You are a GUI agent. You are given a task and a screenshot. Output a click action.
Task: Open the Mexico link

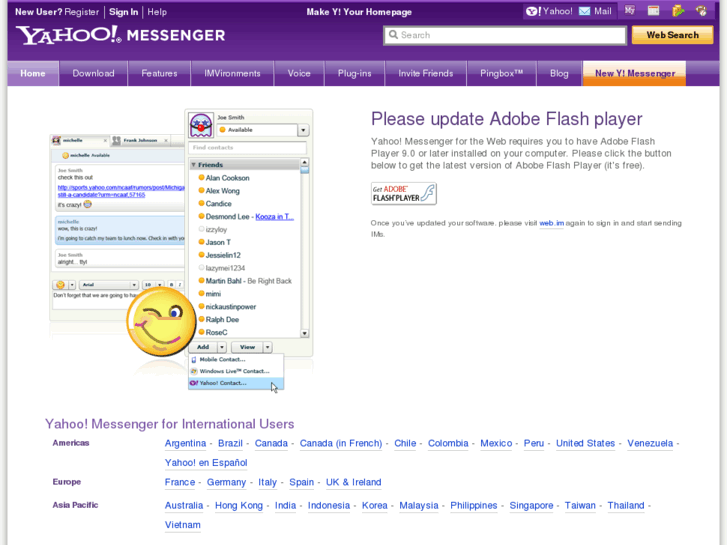click(x=496, y=443)
